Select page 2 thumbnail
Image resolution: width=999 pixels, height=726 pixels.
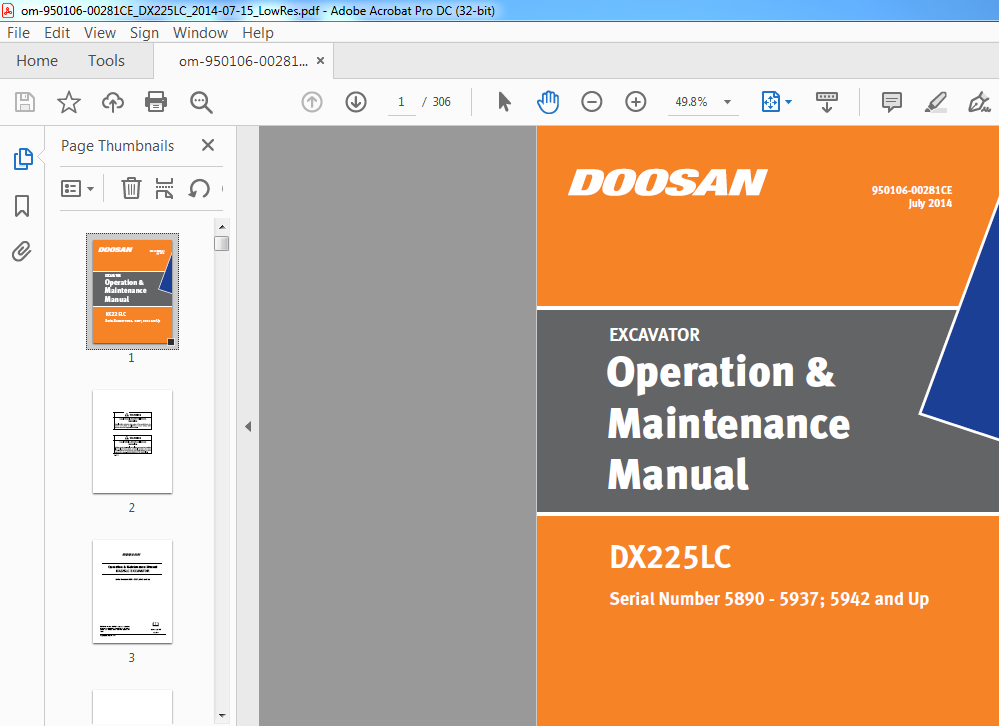(x=133, y=441)
